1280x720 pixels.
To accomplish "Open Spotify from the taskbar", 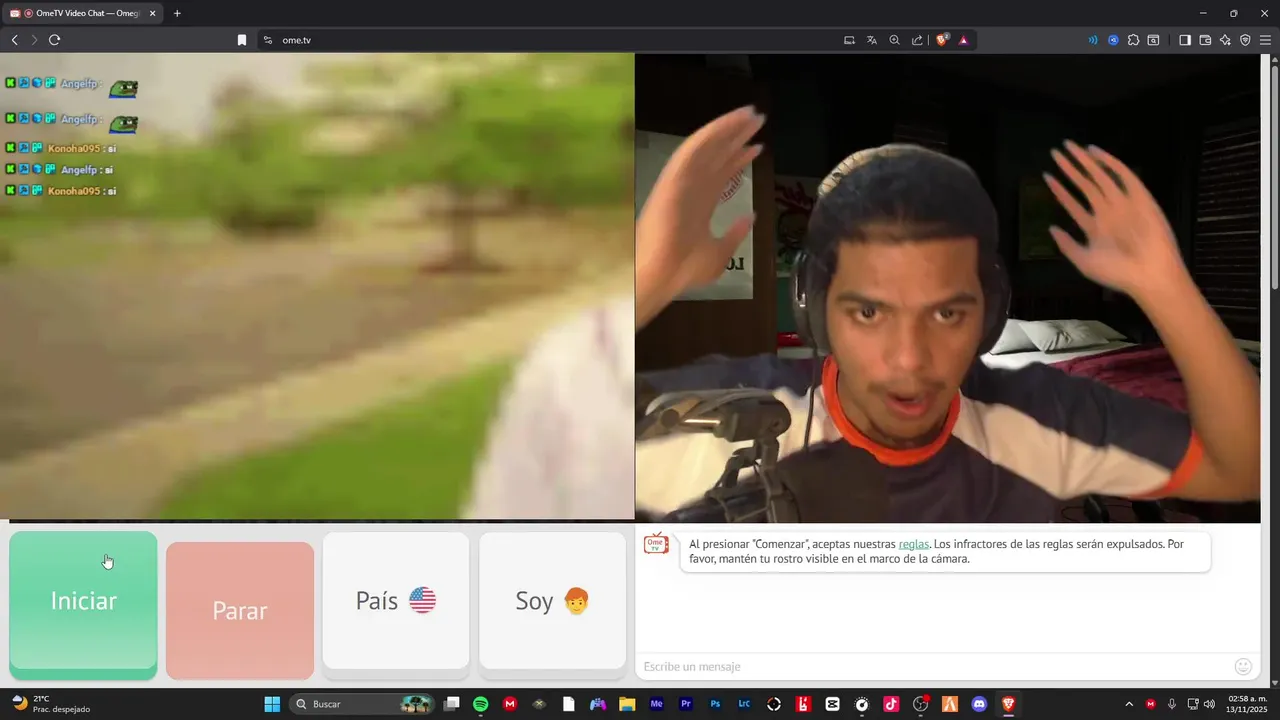I will (x=480, y=704).
